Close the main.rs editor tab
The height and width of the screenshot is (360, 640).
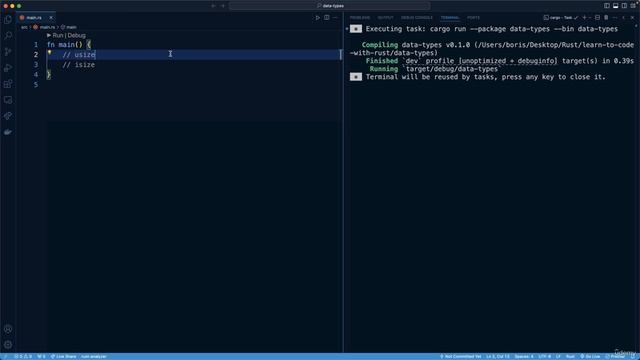point(51,18)
